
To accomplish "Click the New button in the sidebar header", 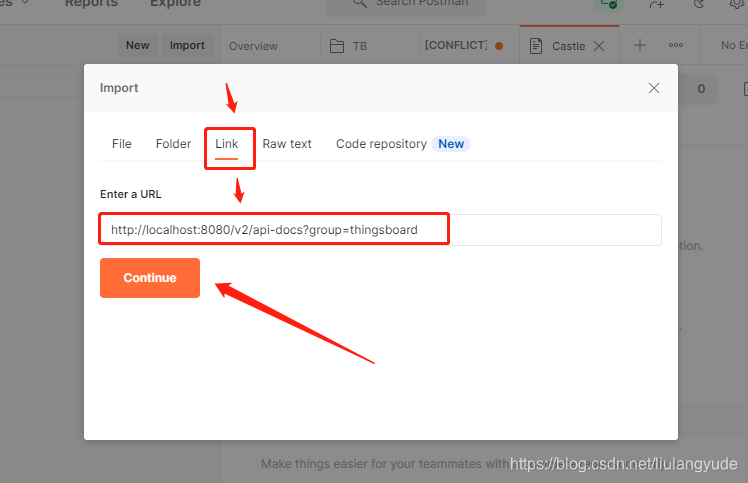I will (x=137, y=45).
